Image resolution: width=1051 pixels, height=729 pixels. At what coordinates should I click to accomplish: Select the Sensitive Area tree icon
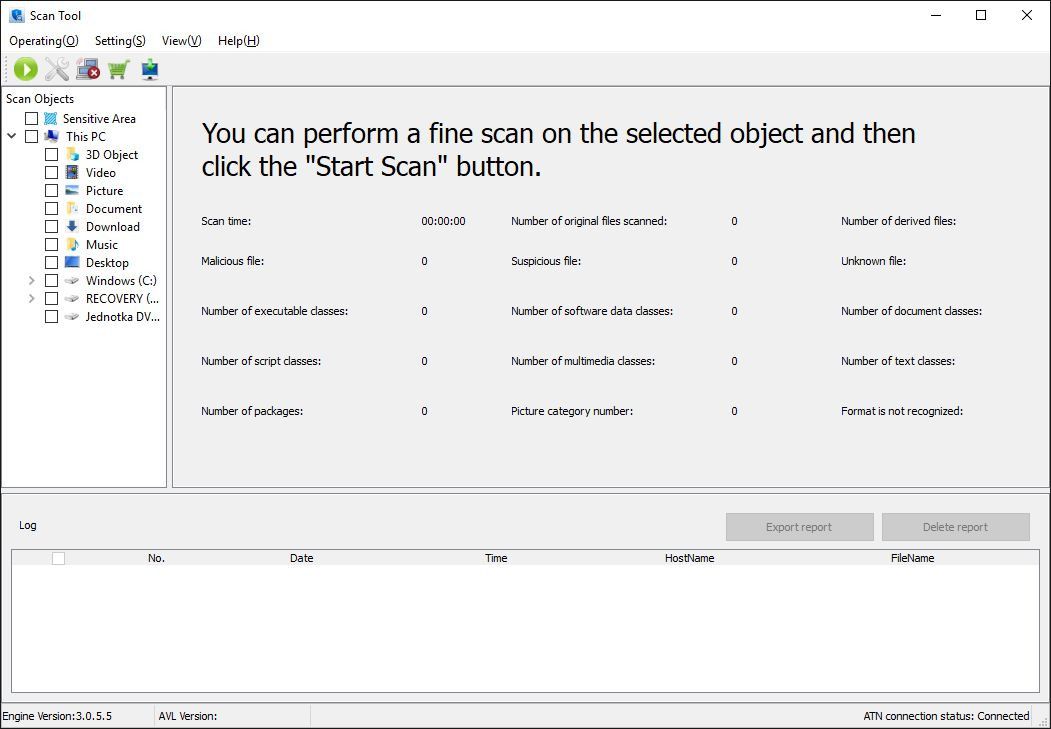pos(50,119)
